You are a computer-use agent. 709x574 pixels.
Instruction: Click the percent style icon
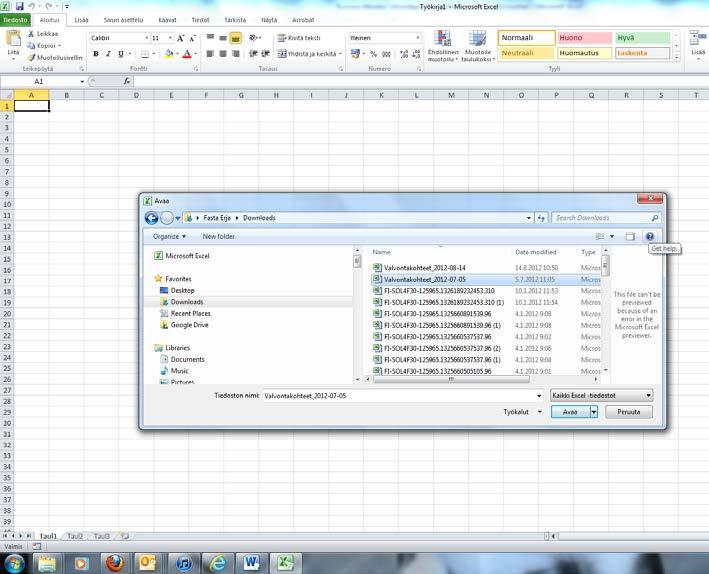click(x=373, y=54)
